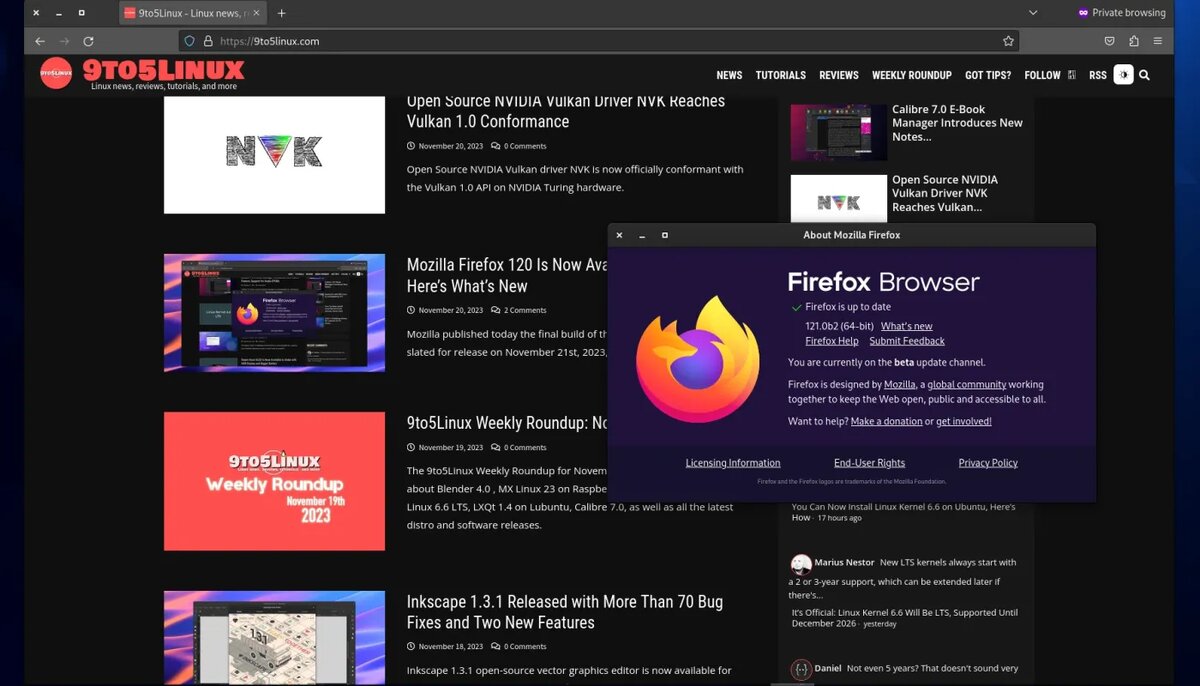Click the sidebar NVK thumbnail

[x=838, y=198]
